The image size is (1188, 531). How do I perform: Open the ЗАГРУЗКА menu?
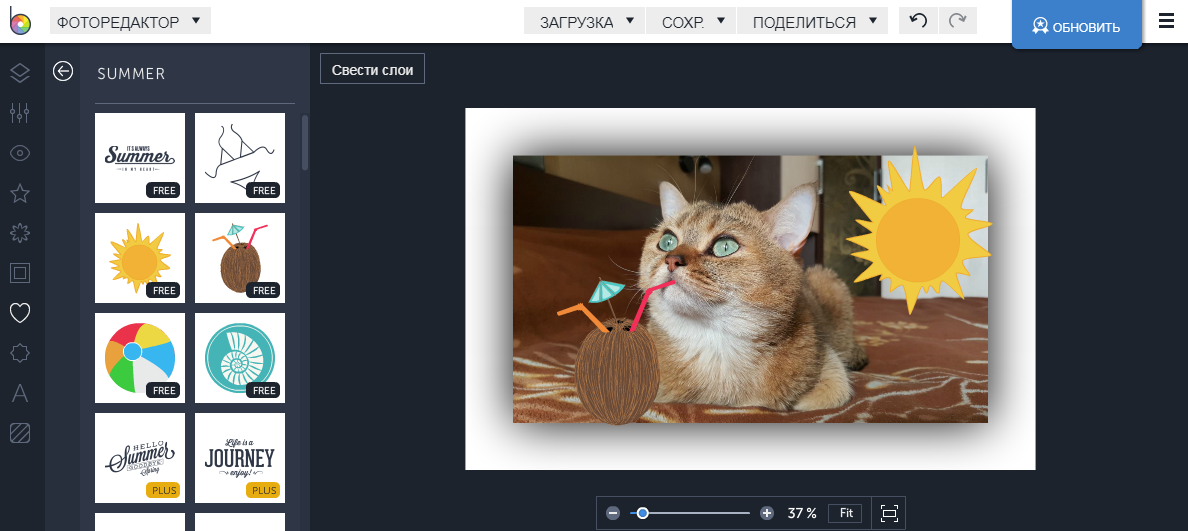(x=584, y=21)
